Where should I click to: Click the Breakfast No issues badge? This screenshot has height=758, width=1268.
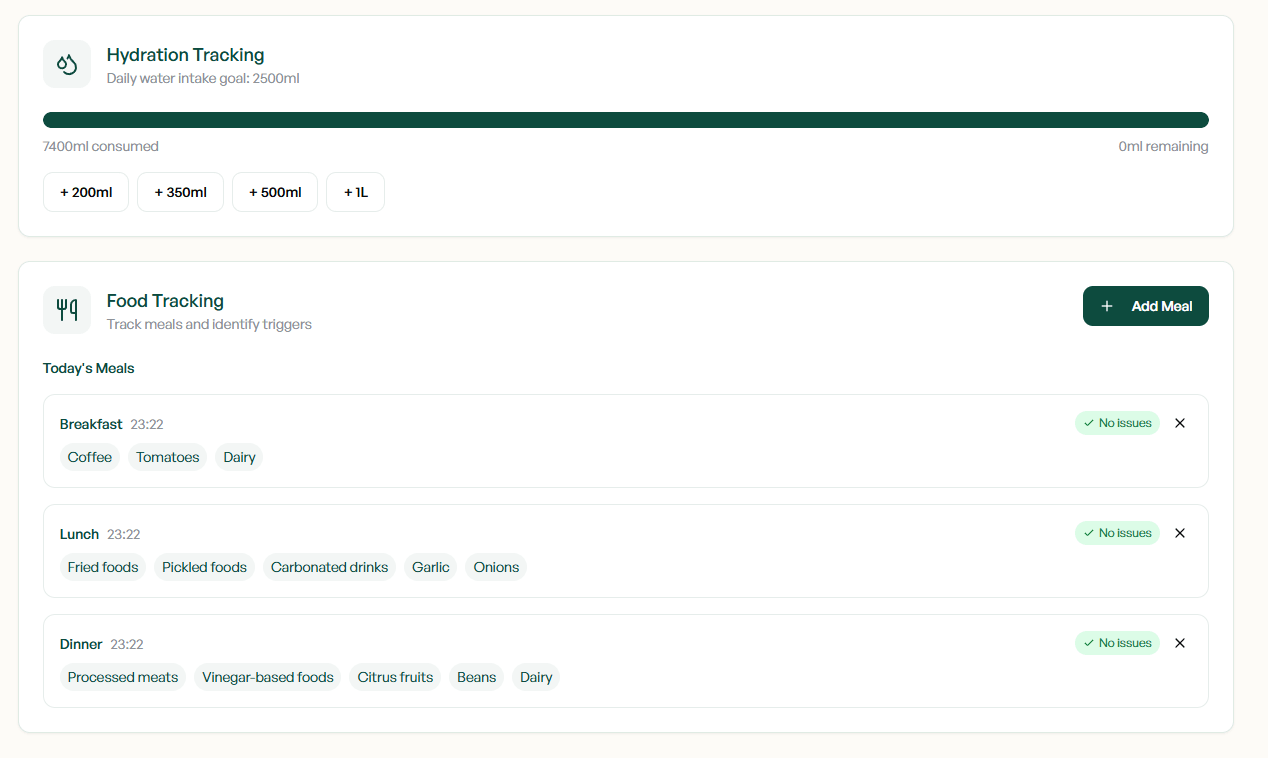(1117, 423)
